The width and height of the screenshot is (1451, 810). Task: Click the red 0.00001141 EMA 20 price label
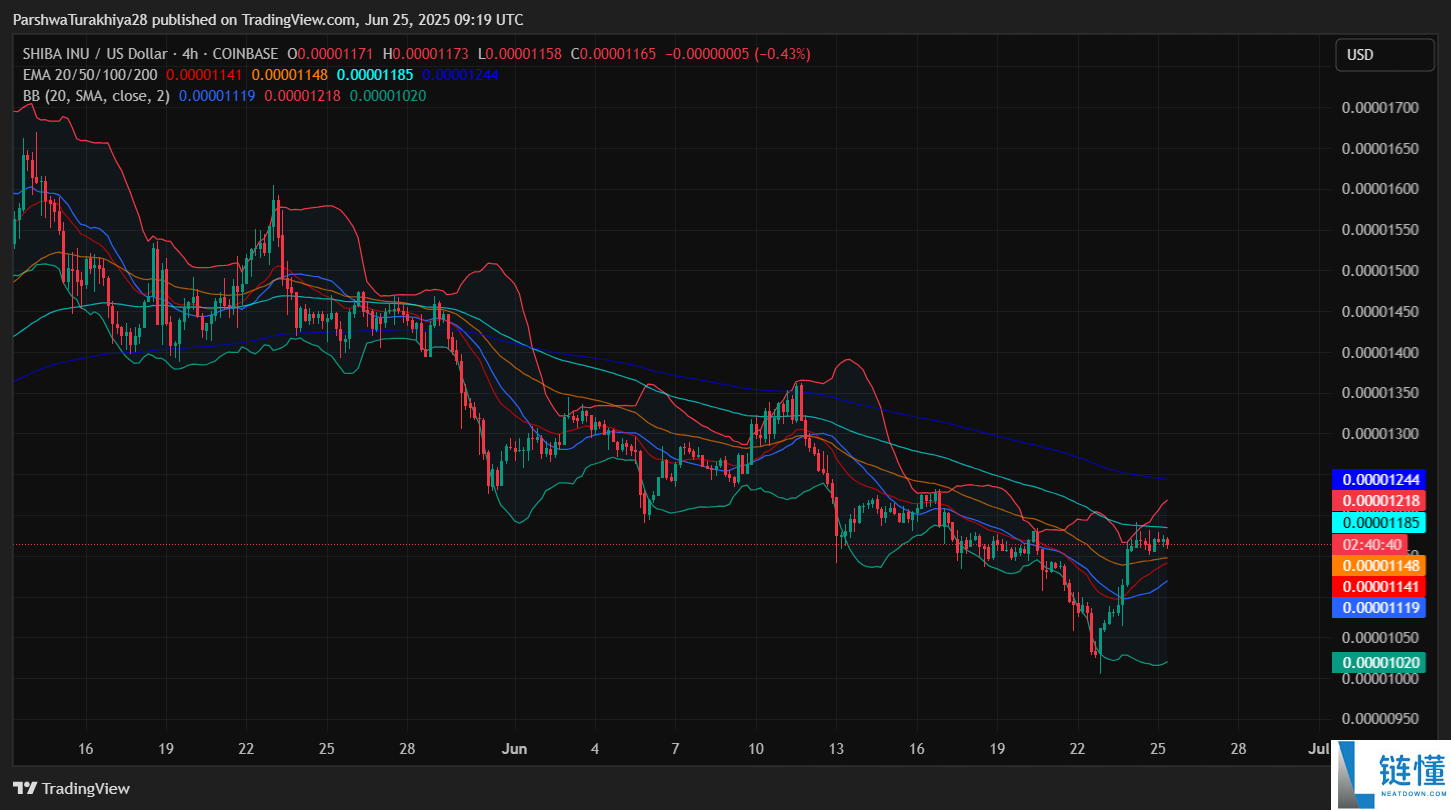coord(1381,586)
